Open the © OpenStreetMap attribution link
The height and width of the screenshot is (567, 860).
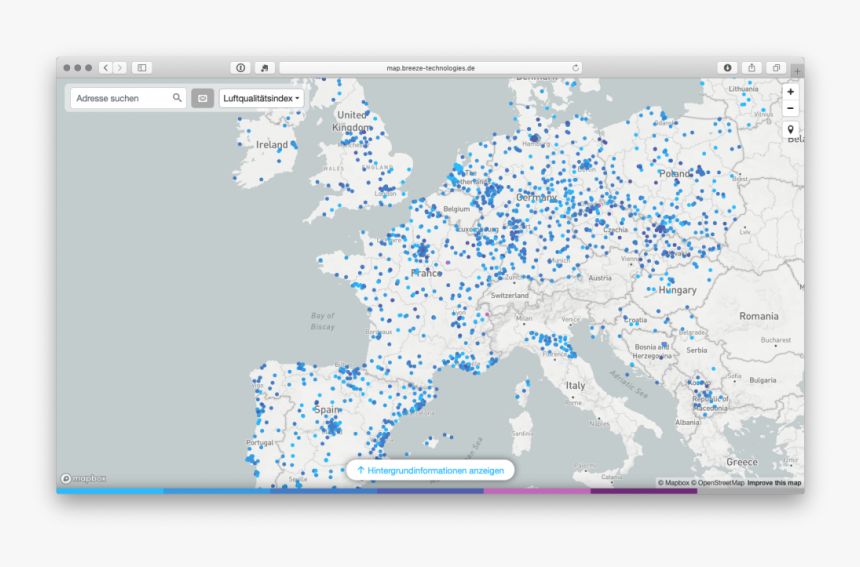pyautogui.click(x=717, y=483)
